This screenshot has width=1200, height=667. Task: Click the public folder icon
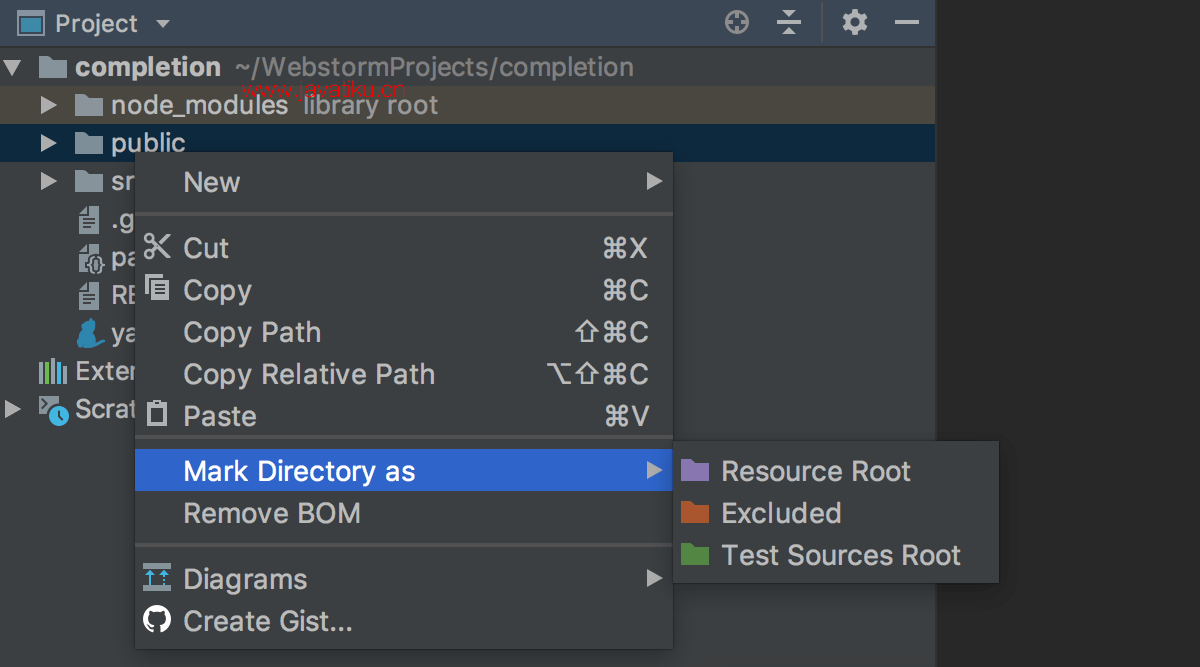tap(89, 143)
